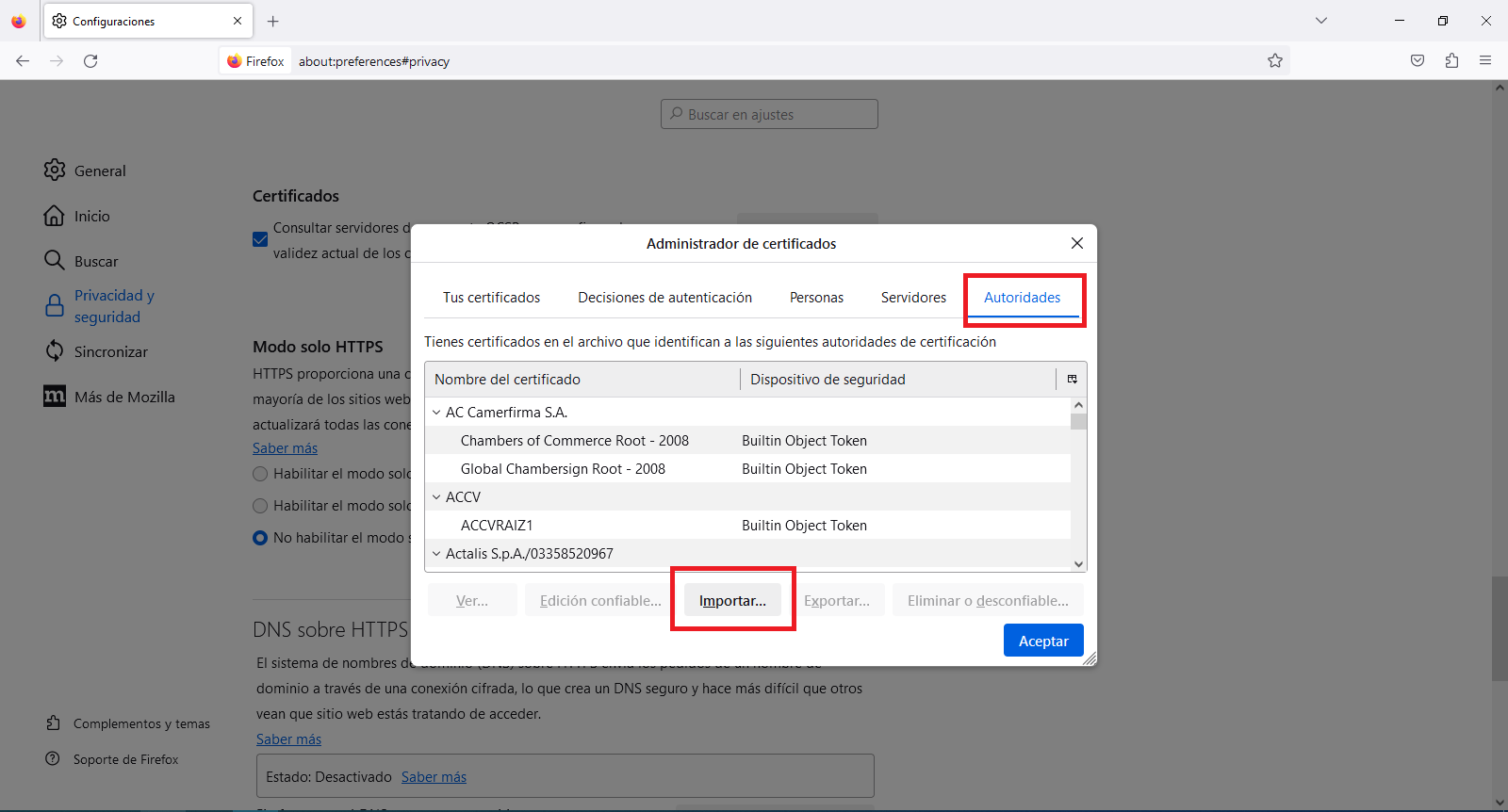Open Complementos y temas puzzle icon
The height and width of the screenshot is (812, 1508).
click(54, 723)
